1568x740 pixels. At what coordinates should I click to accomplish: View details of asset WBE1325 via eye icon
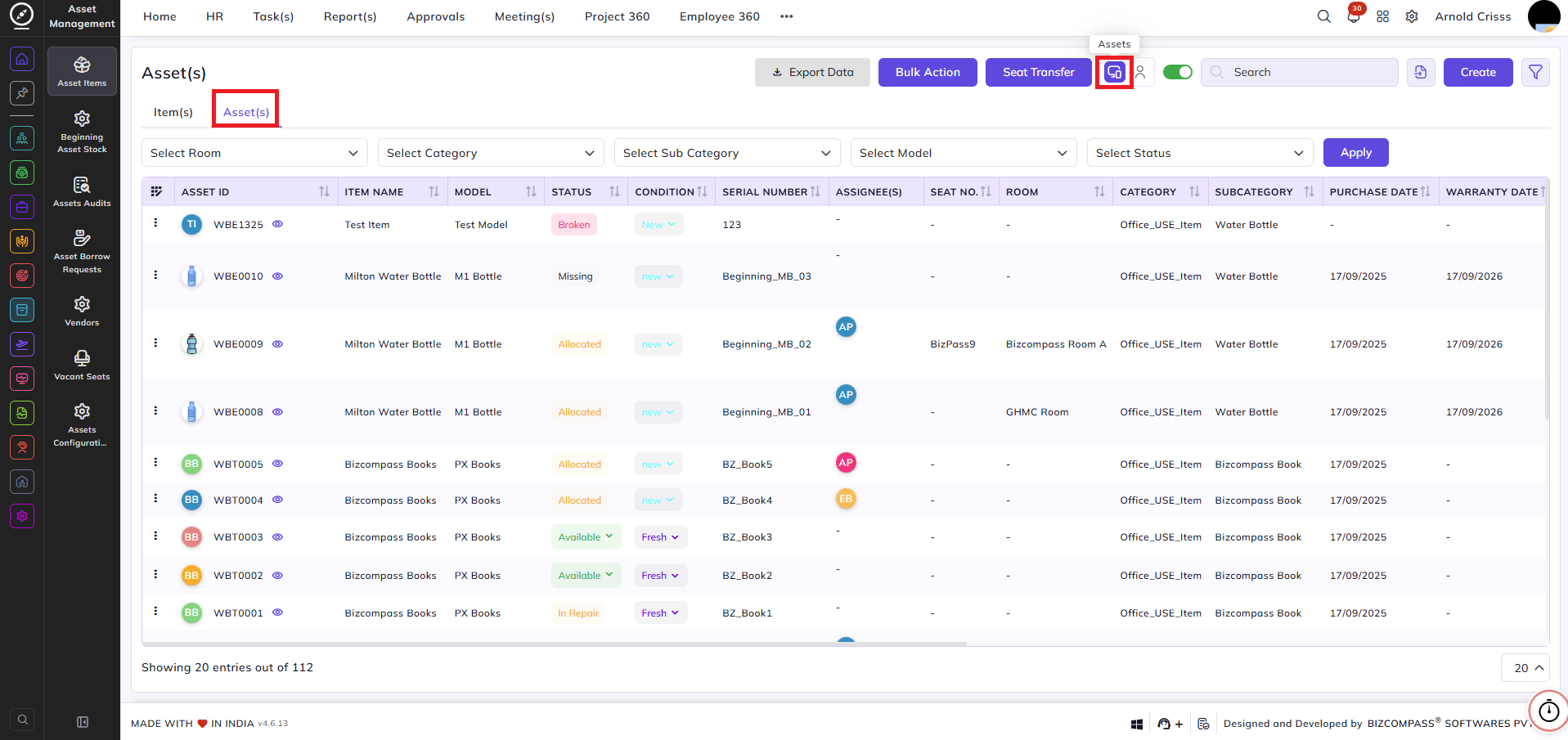[x=277, y=224]
